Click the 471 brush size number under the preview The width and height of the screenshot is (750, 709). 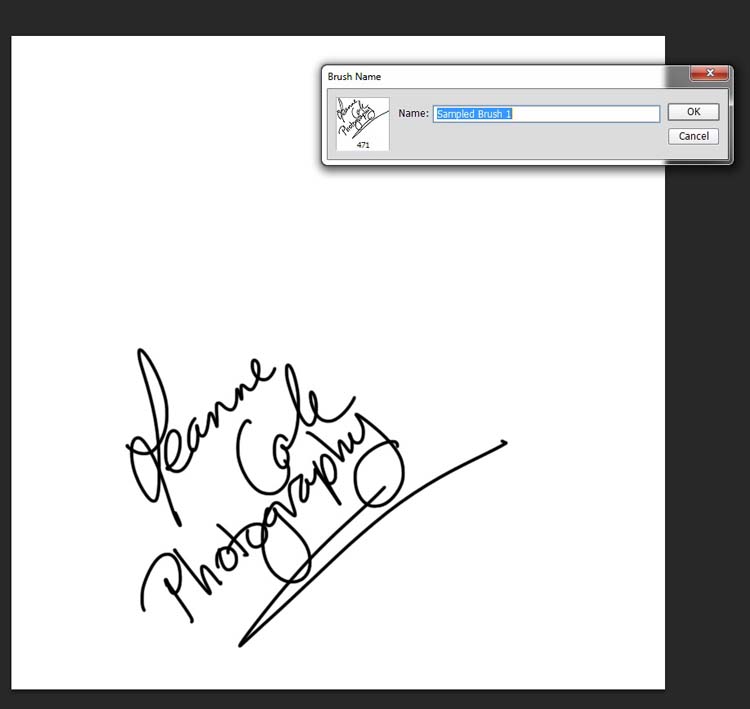363,145
